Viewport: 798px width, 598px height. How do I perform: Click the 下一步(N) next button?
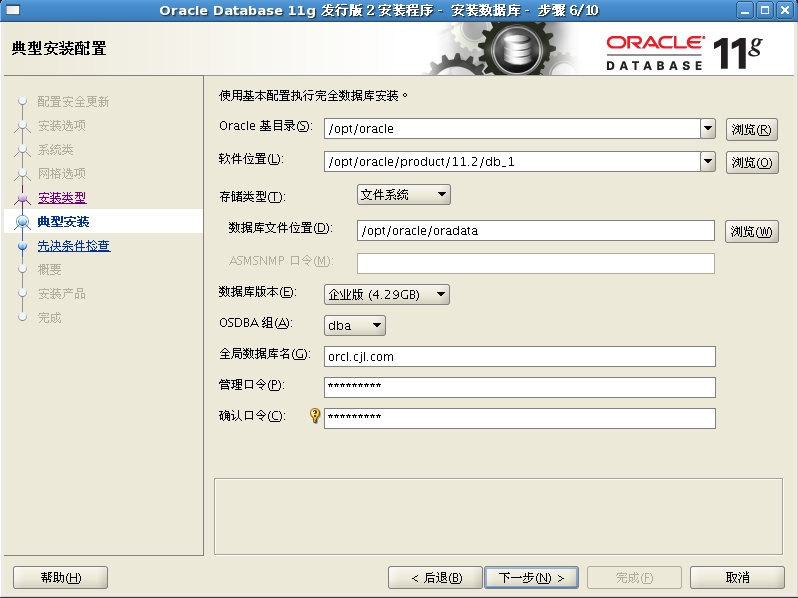(x=531, y=578)
